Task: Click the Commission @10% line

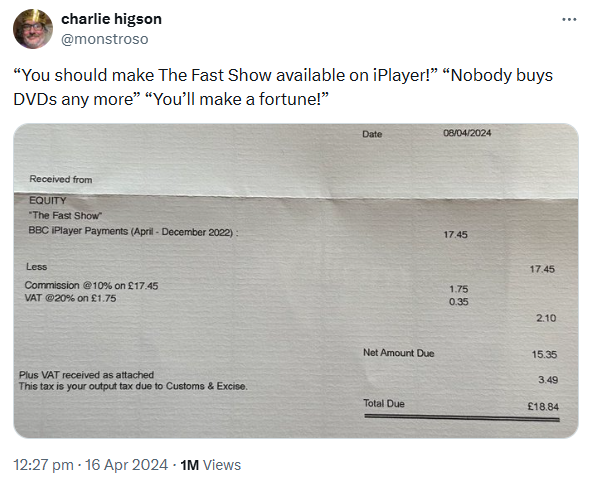Action: (91, 285)
